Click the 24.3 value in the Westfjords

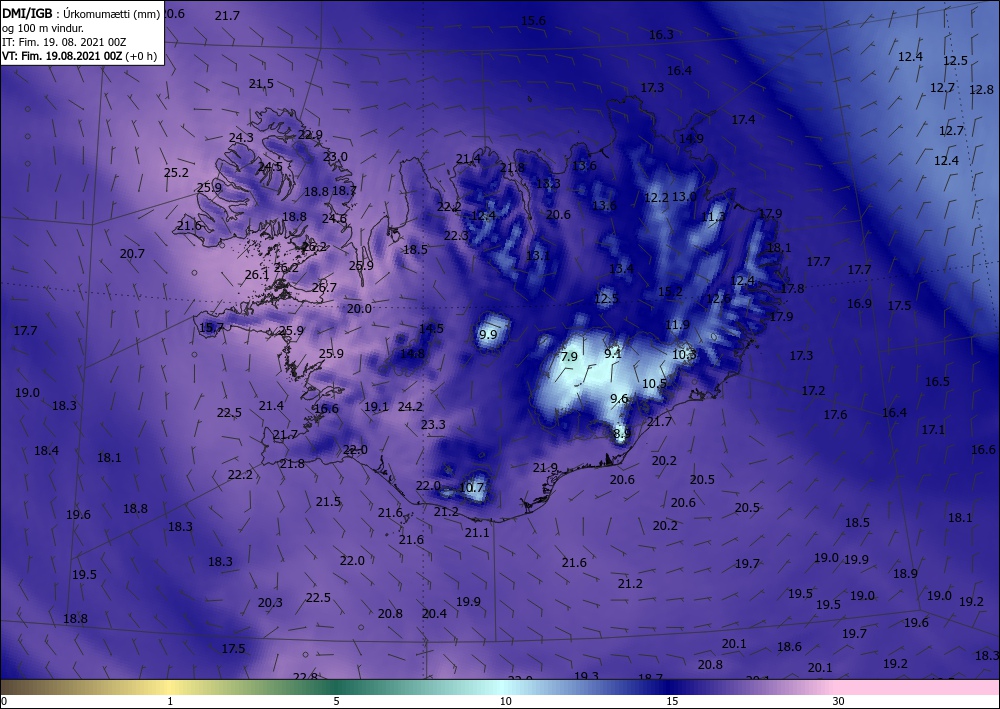pyautogui.click(x=241, y=137)
